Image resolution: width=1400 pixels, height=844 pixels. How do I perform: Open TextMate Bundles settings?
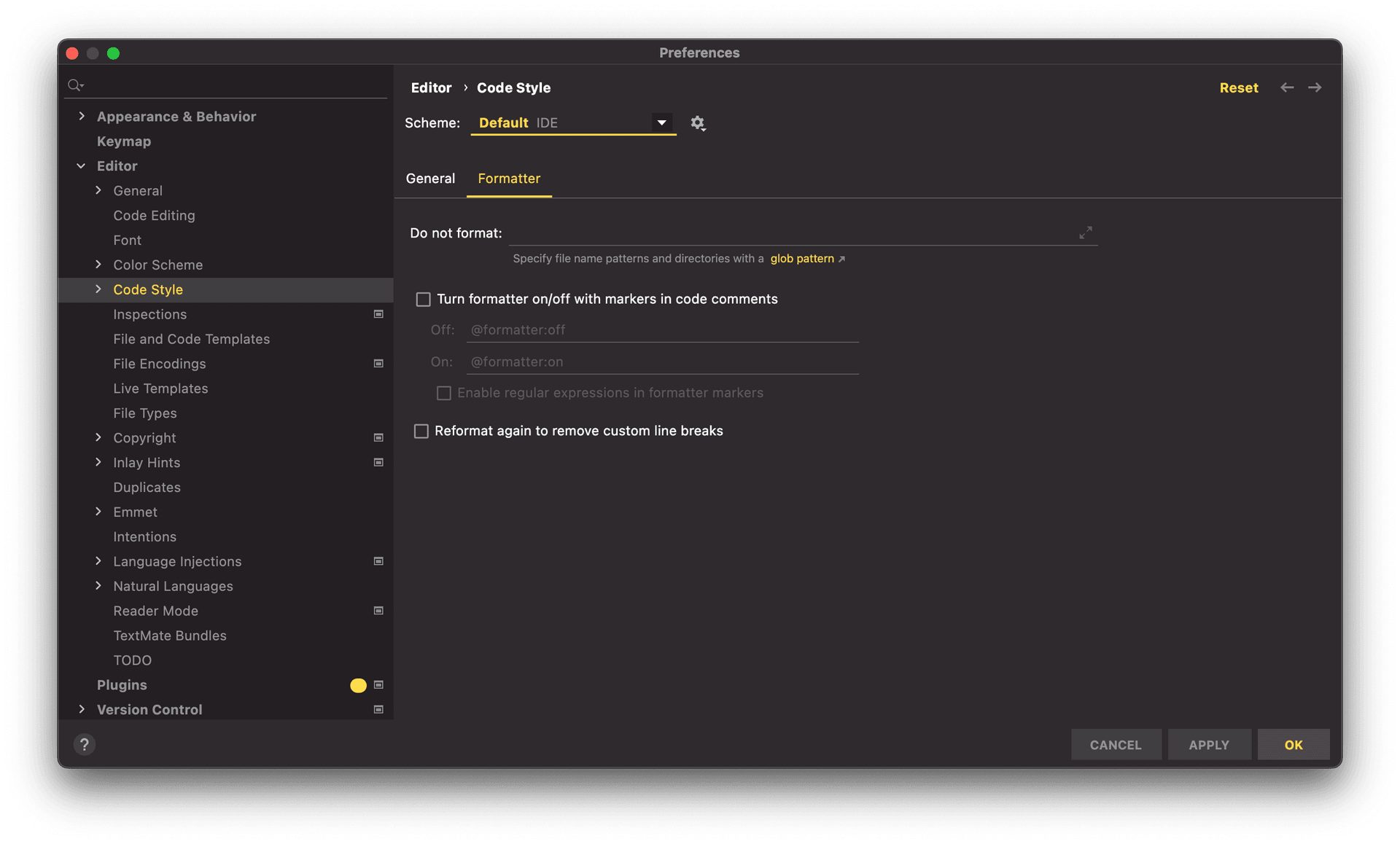point(169,636)
